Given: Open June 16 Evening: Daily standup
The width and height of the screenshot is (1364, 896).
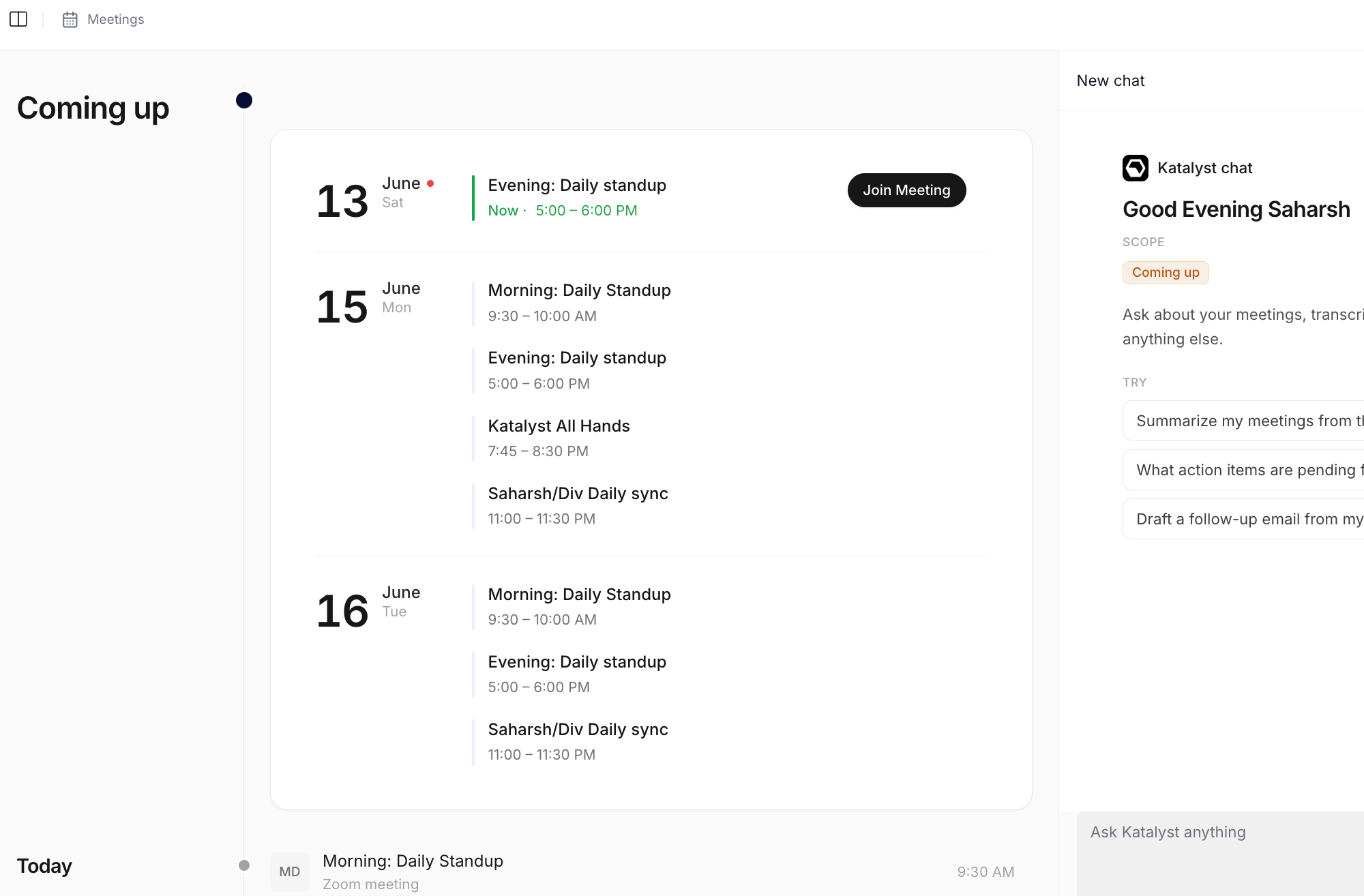Looking at the screenshot, I should [x=577, y=662].
